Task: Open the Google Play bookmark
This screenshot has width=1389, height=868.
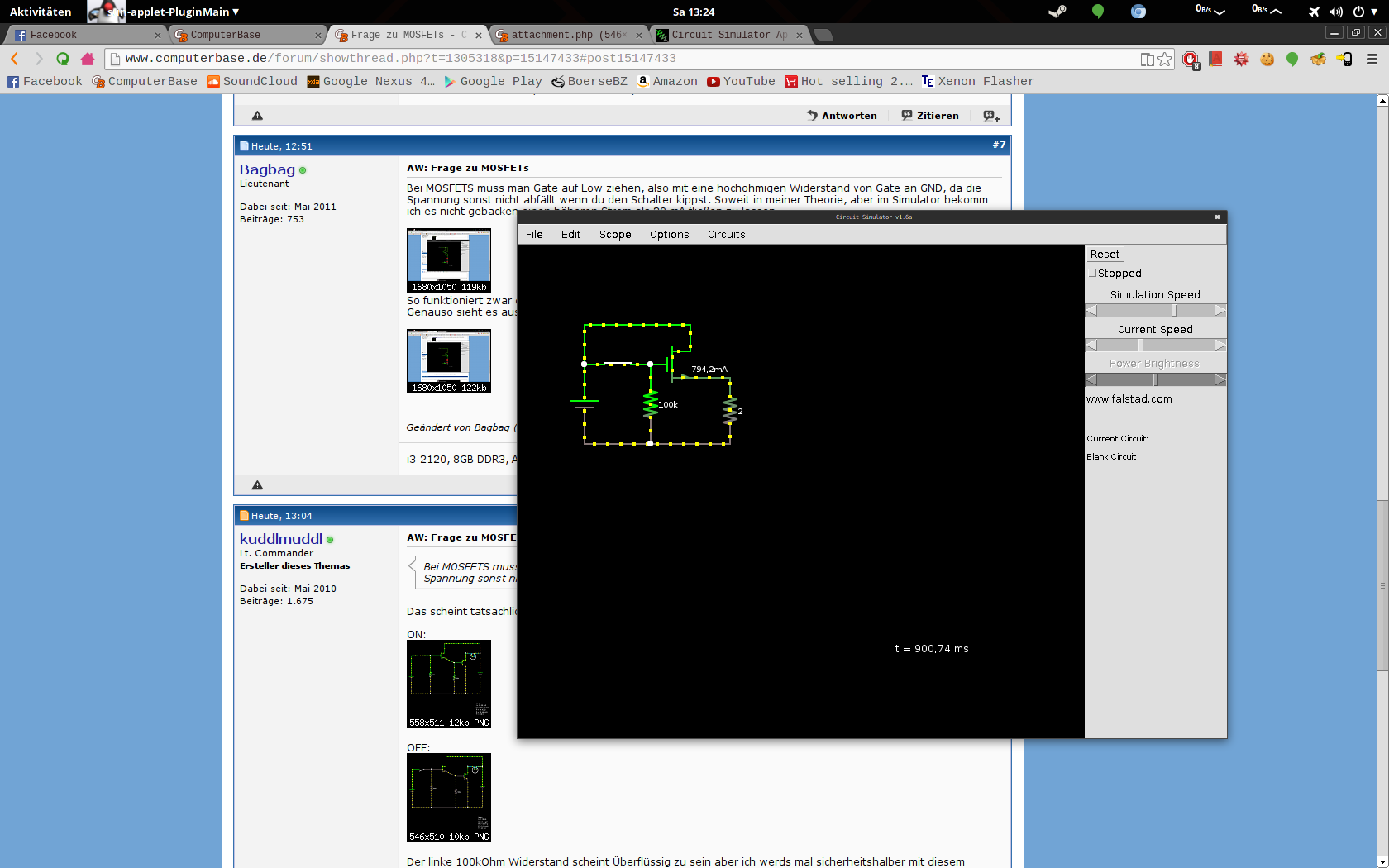Action: point(493,81)
